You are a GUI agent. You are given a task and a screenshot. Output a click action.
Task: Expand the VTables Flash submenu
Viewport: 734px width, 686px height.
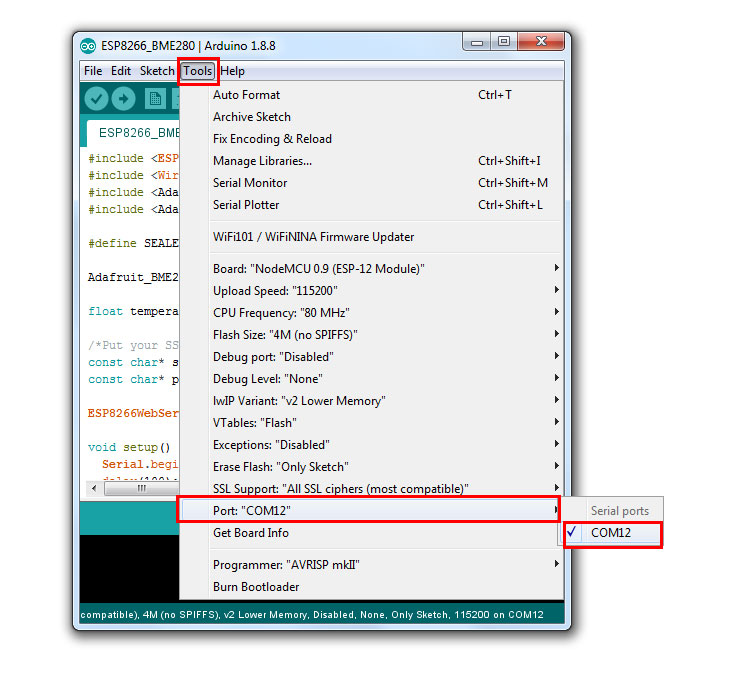[371, 422]
